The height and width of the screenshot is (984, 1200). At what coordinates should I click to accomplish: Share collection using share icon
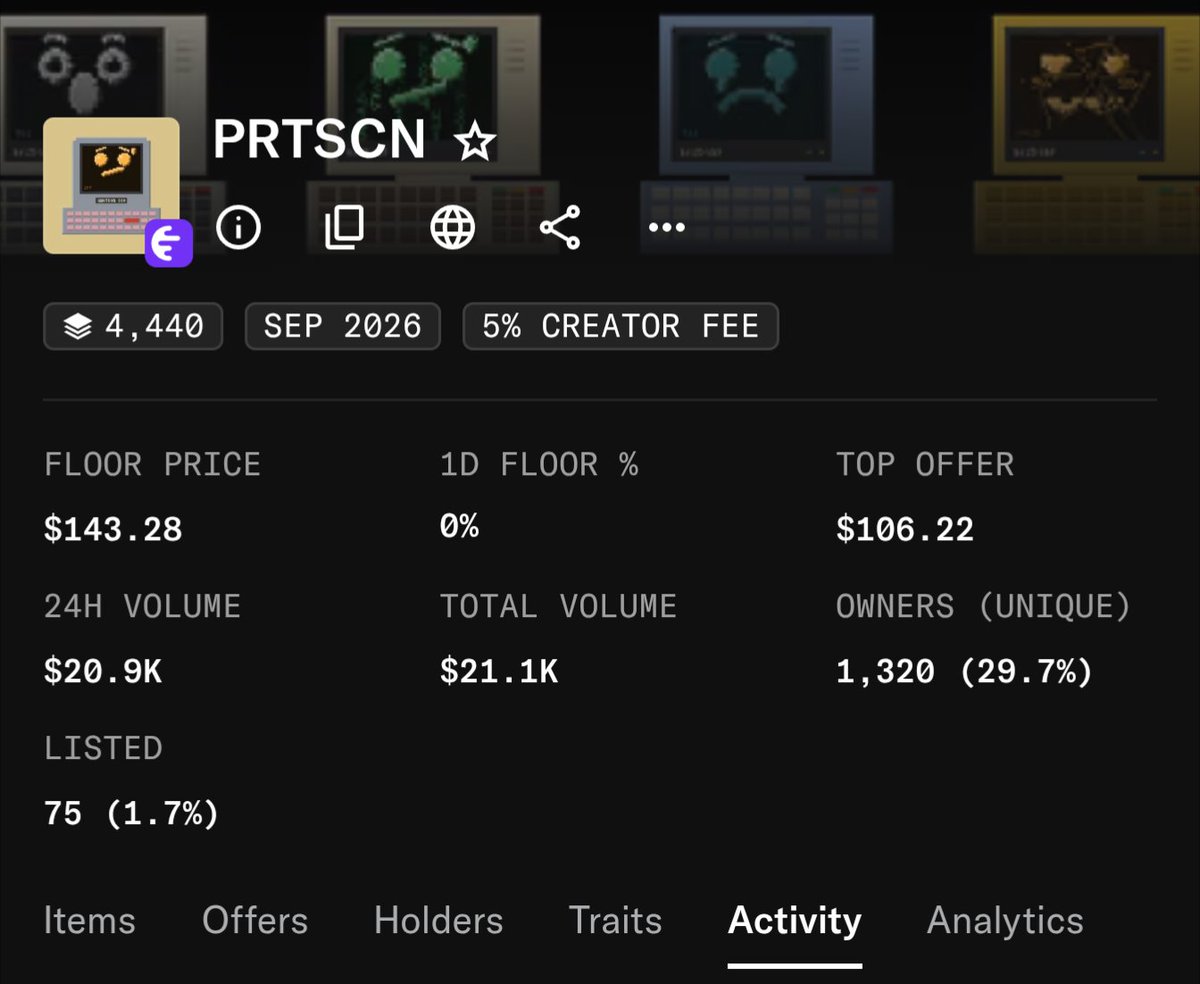coord(560,228)
